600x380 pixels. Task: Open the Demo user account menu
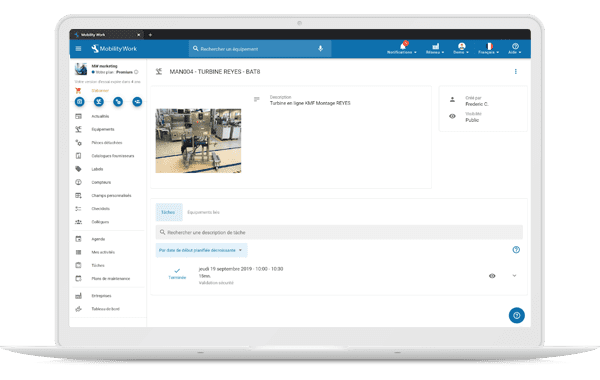(461, 49)
